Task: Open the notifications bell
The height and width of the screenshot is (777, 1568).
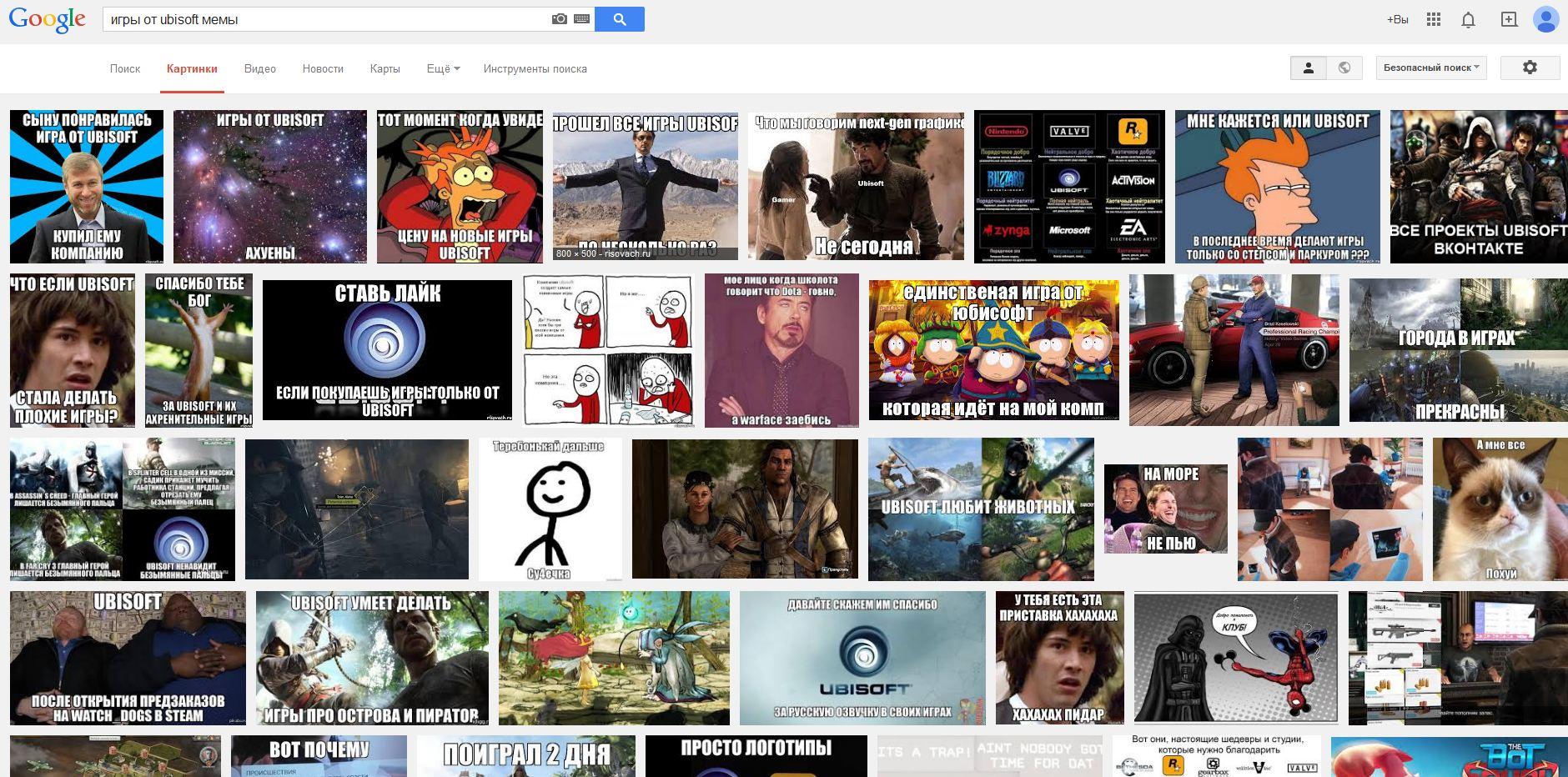Action: pyautogui.click(x=1469, y=19)
